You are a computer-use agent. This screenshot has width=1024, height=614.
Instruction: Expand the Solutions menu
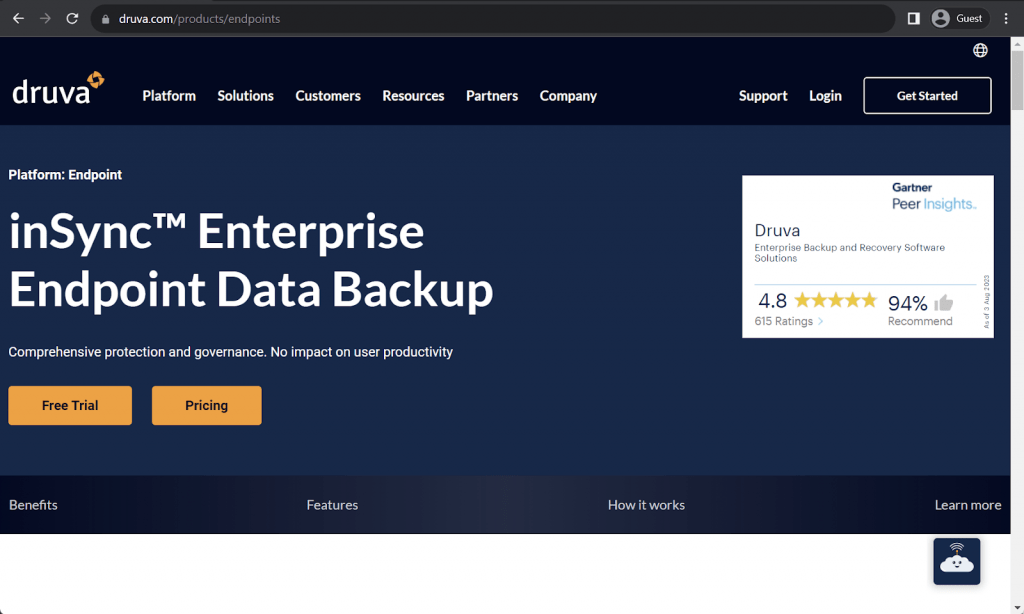pos(245,96)
